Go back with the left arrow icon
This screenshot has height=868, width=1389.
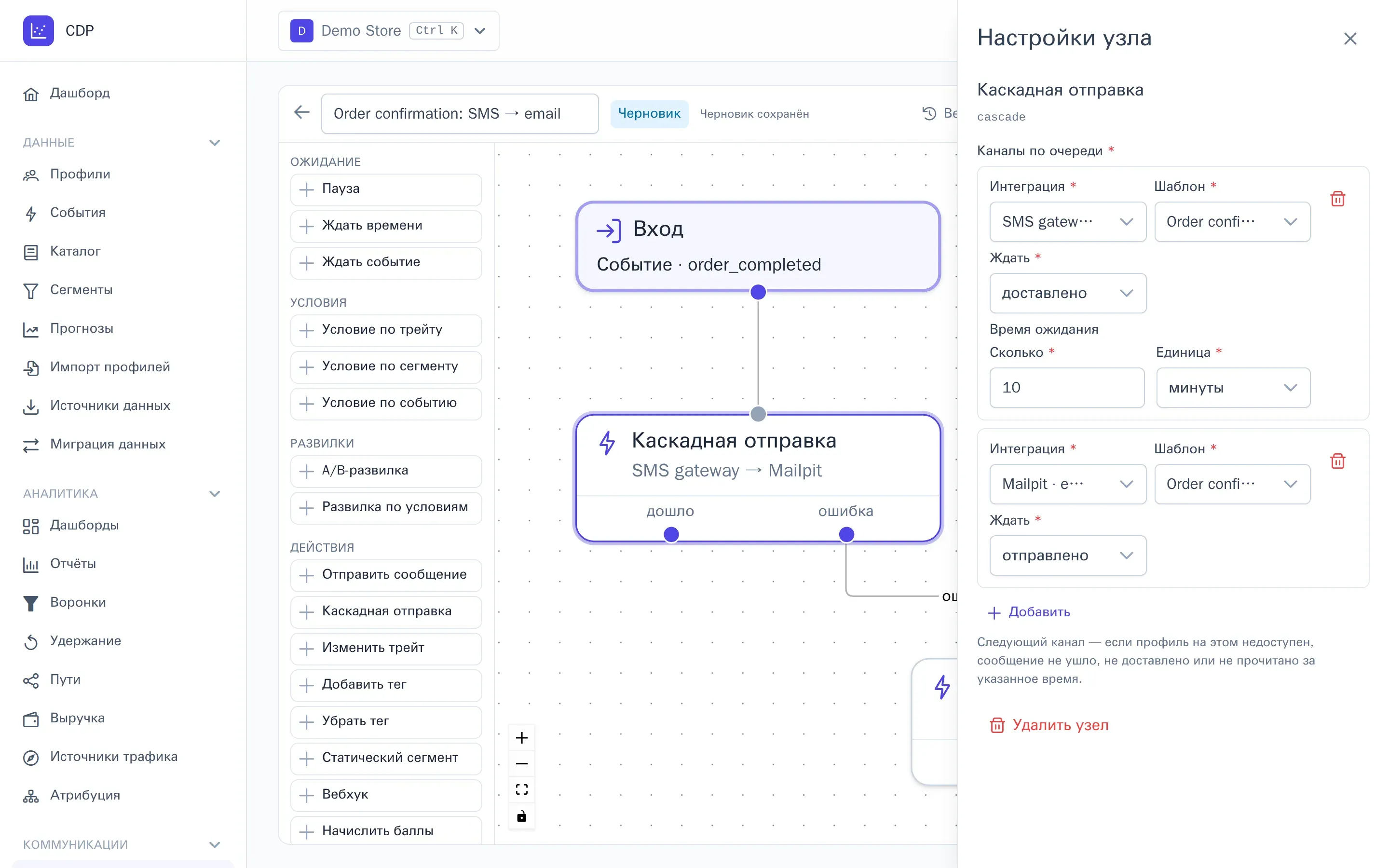tap(302, 112)
